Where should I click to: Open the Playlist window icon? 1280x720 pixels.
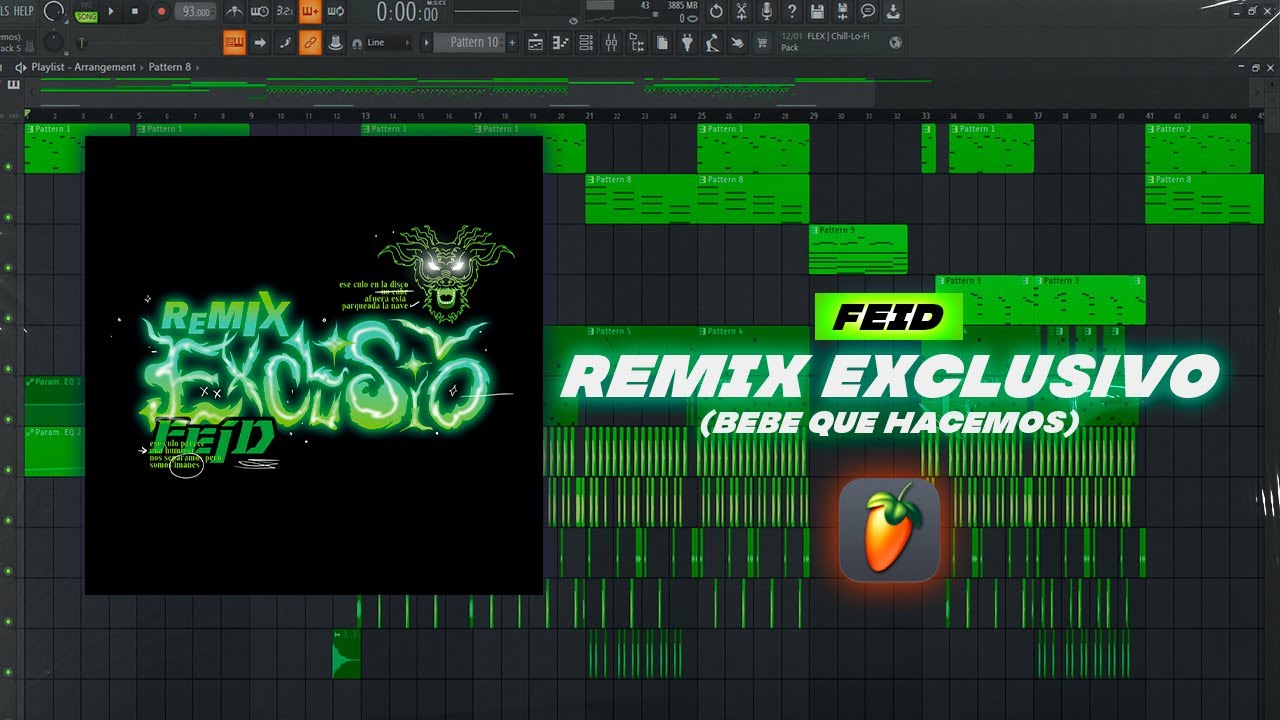tap(535, 43)
